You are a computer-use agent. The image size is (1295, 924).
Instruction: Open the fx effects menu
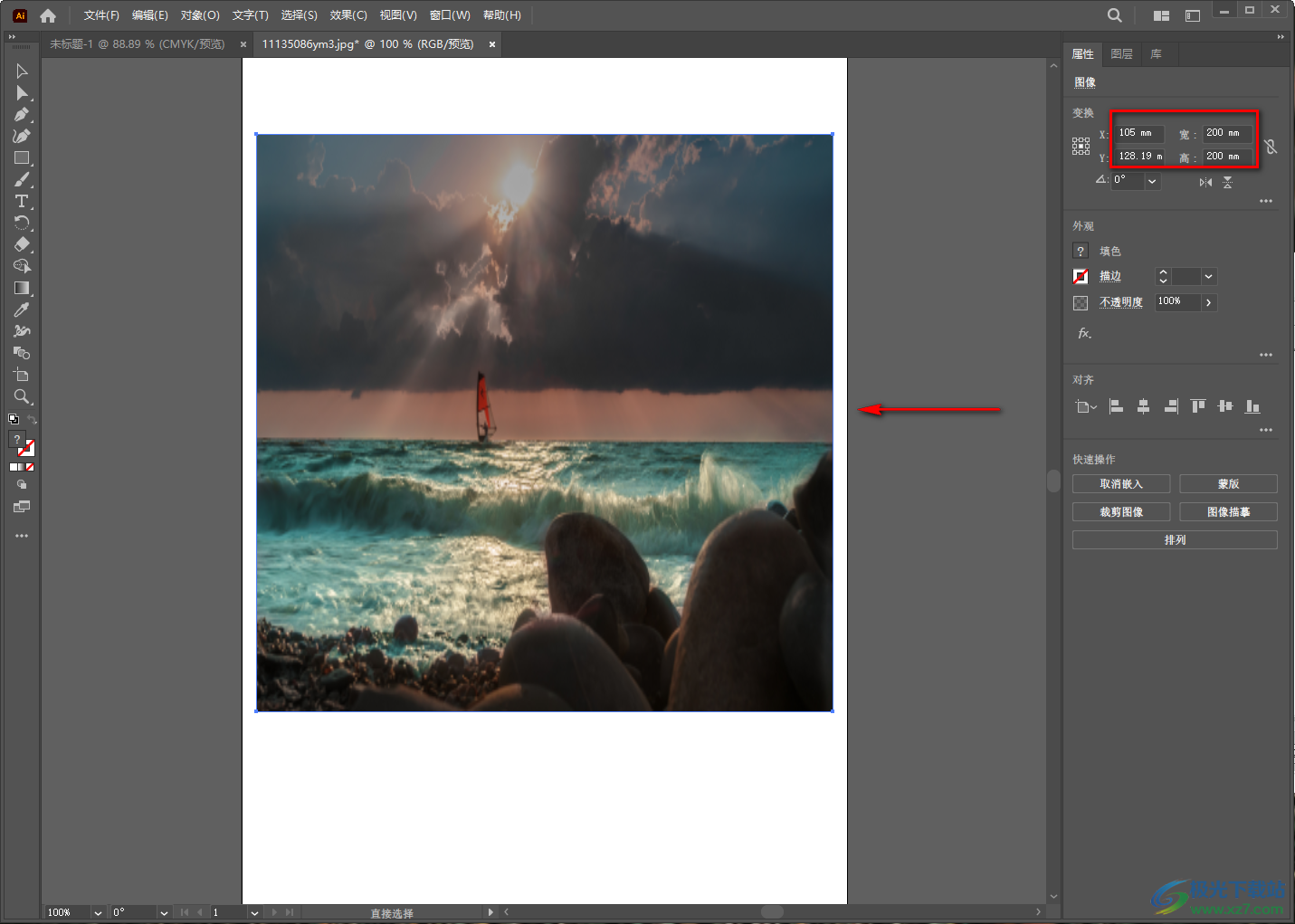[1084, 333]
